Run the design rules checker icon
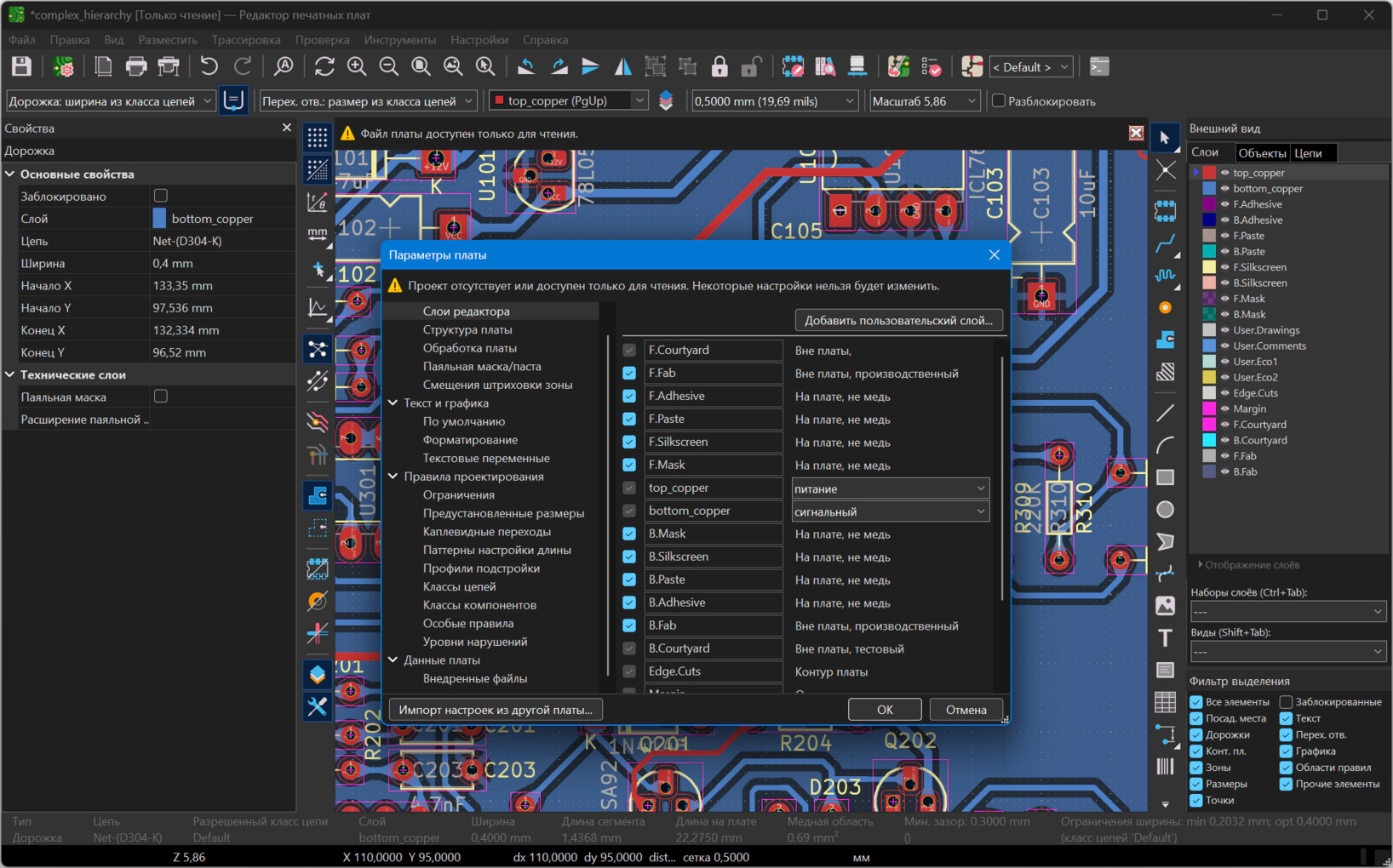Image resolution: width=1393 pixels, height=868 pixels. (932, 66)
